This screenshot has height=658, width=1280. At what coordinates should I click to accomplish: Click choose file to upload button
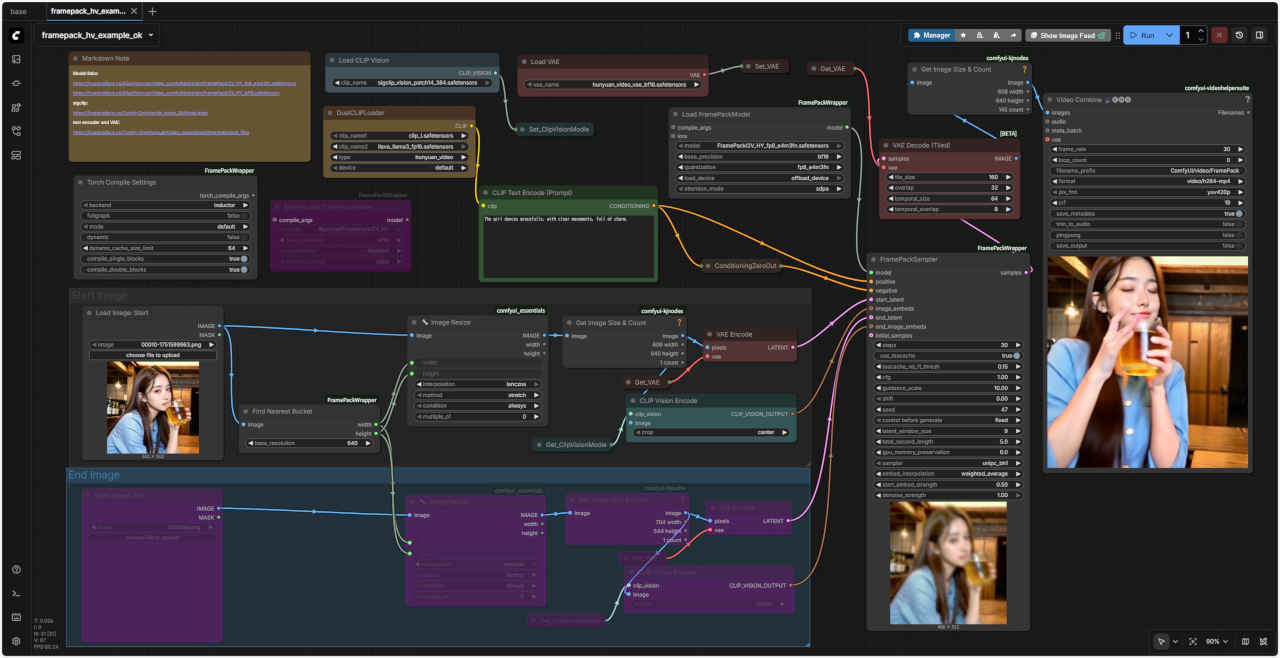(153, 355)
